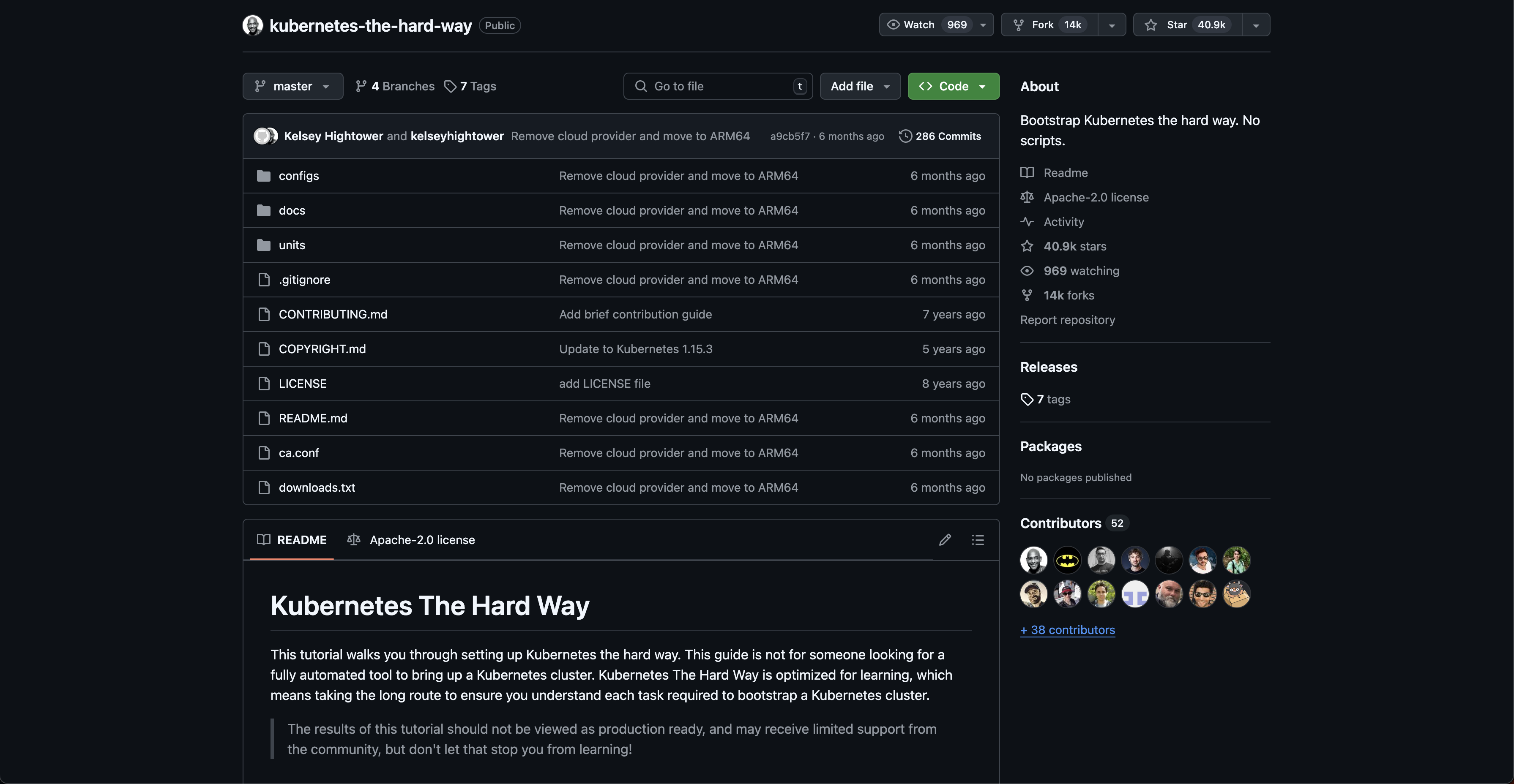This screenshot has width=1514, height=784.
Task: Expand the Fork options dropdown arrow
Action: coord(1112,24)
